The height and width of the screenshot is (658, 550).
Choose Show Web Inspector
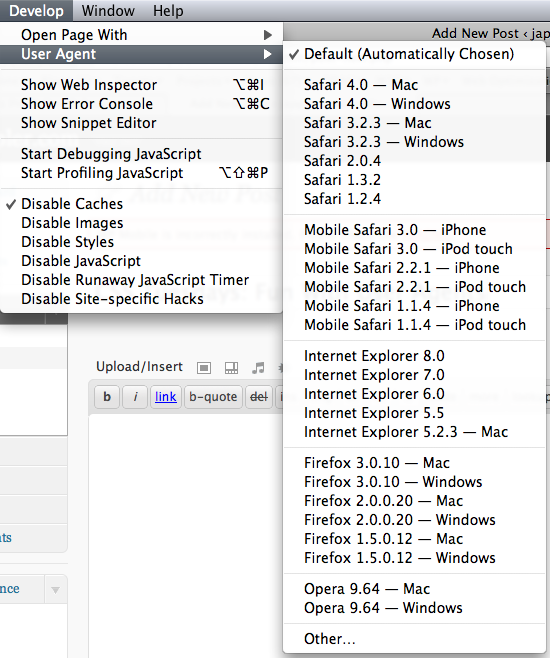pyautogui.click(x=141, y=85)
